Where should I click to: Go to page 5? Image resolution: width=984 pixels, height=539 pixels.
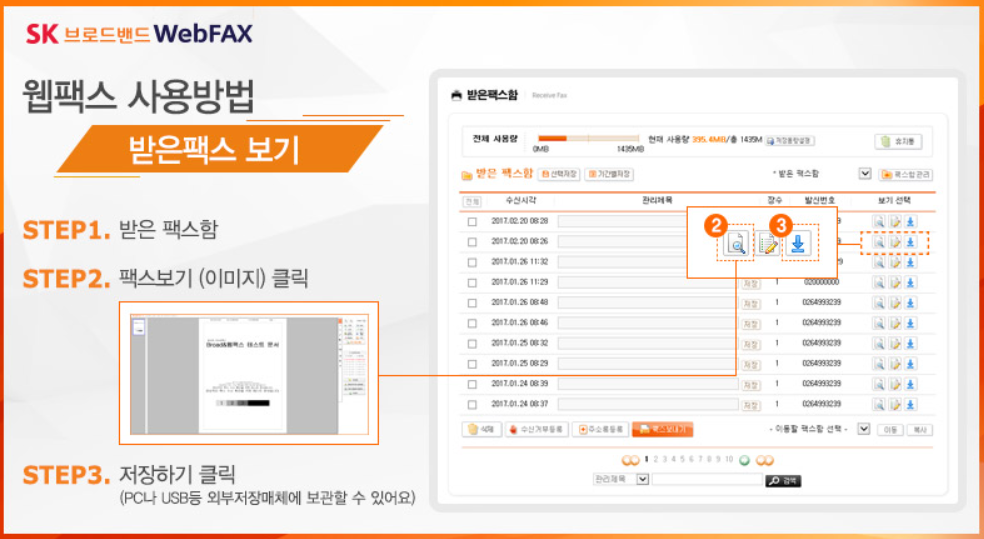click(683, 459)
